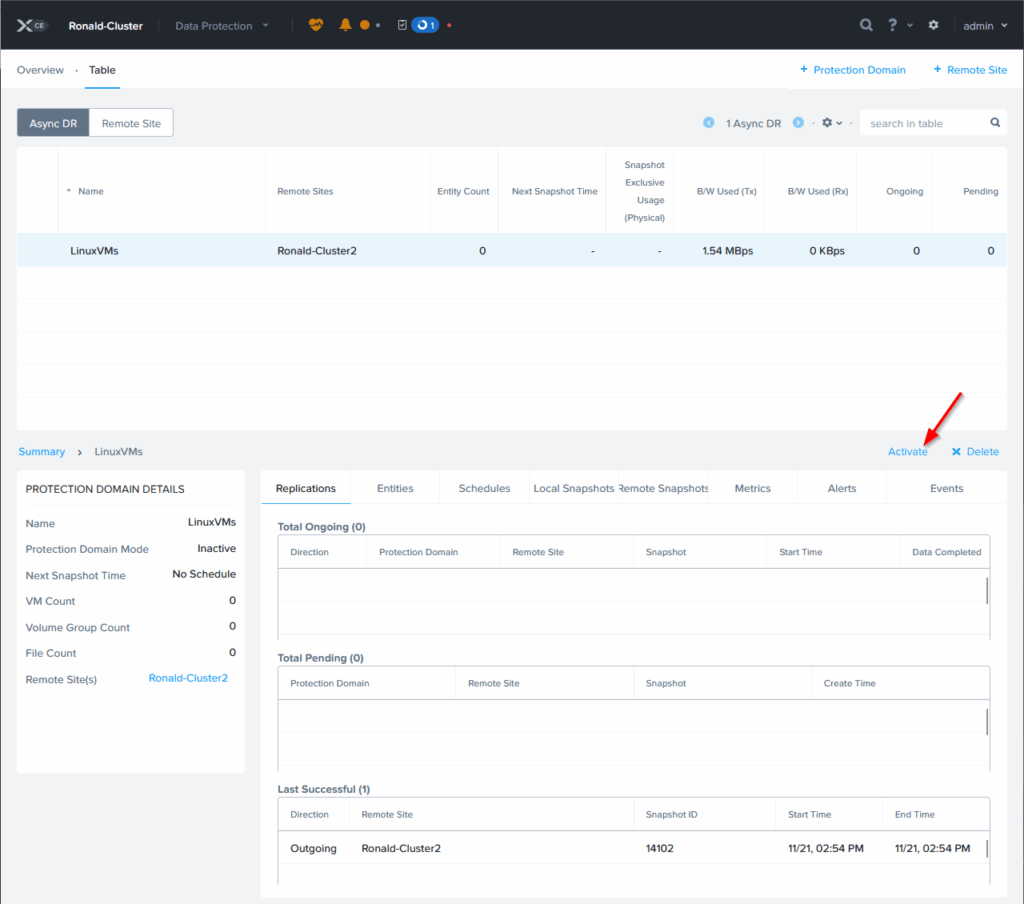Image resolution: width=1024 pixels, height=904 pixels.
Task: Go to next page of Async DR
Action: click(798, 123)
